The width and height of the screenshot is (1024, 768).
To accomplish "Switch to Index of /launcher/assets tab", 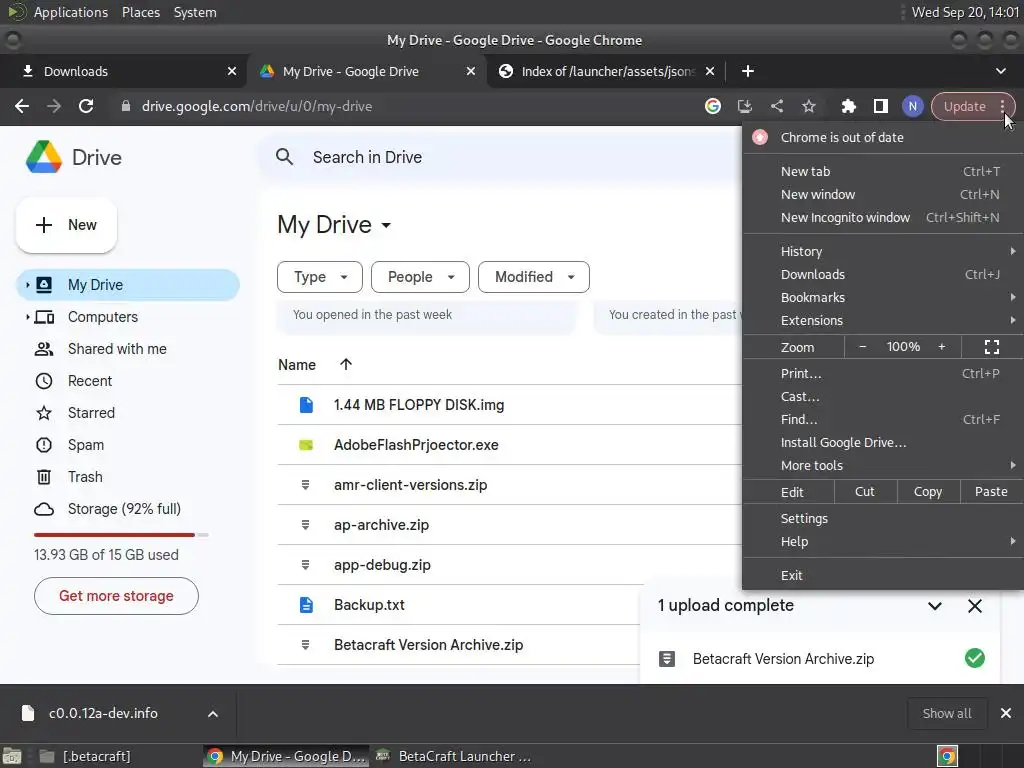I will pyautogui.click(x=607, y=71).
